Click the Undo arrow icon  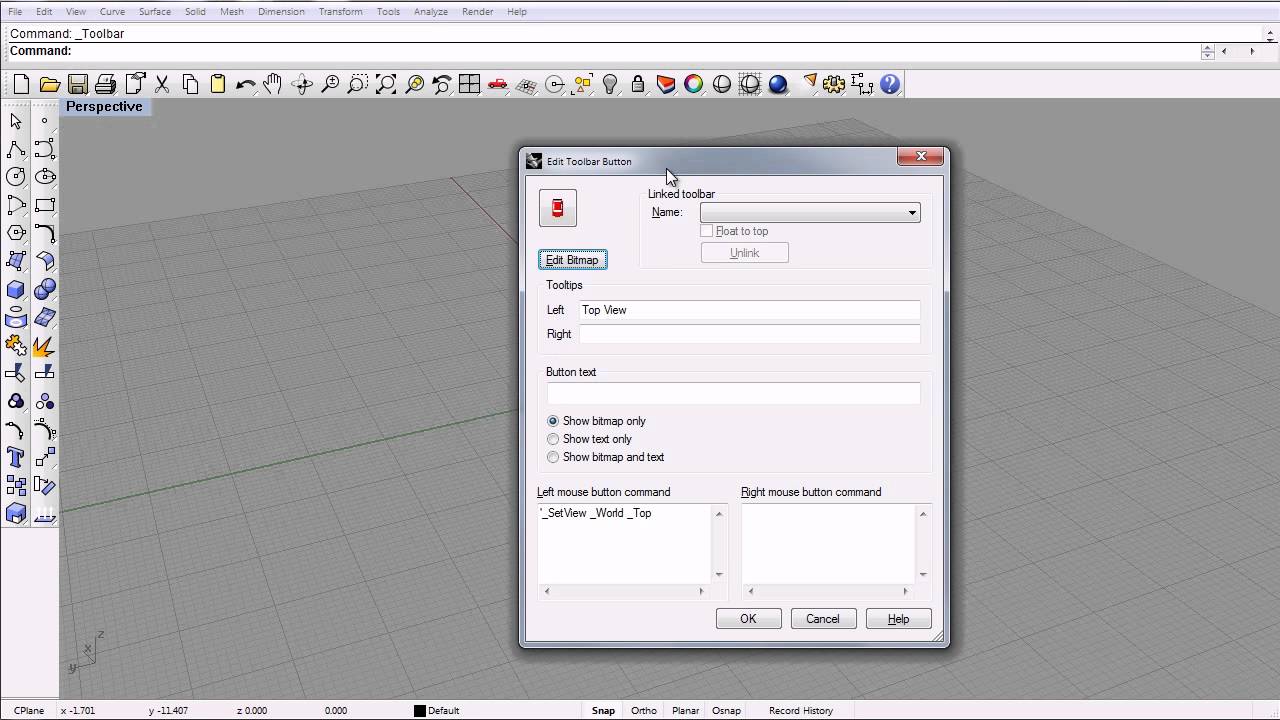[x=245, y=85]
